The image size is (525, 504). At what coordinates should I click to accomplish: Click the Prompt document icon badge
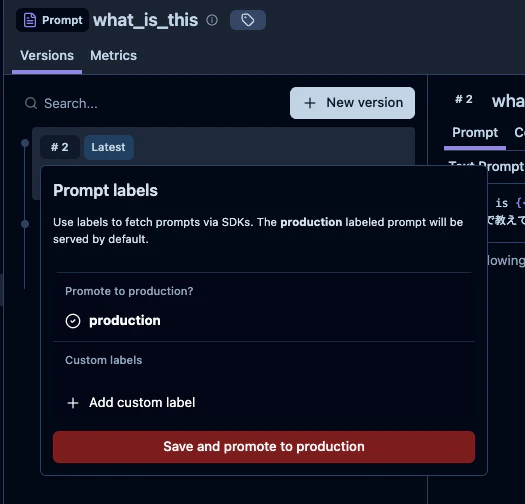[53, 20]
